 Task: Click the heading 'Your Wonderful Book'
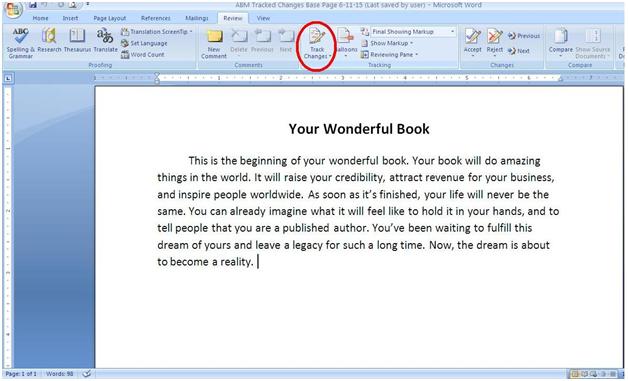(x=359, y=129)
